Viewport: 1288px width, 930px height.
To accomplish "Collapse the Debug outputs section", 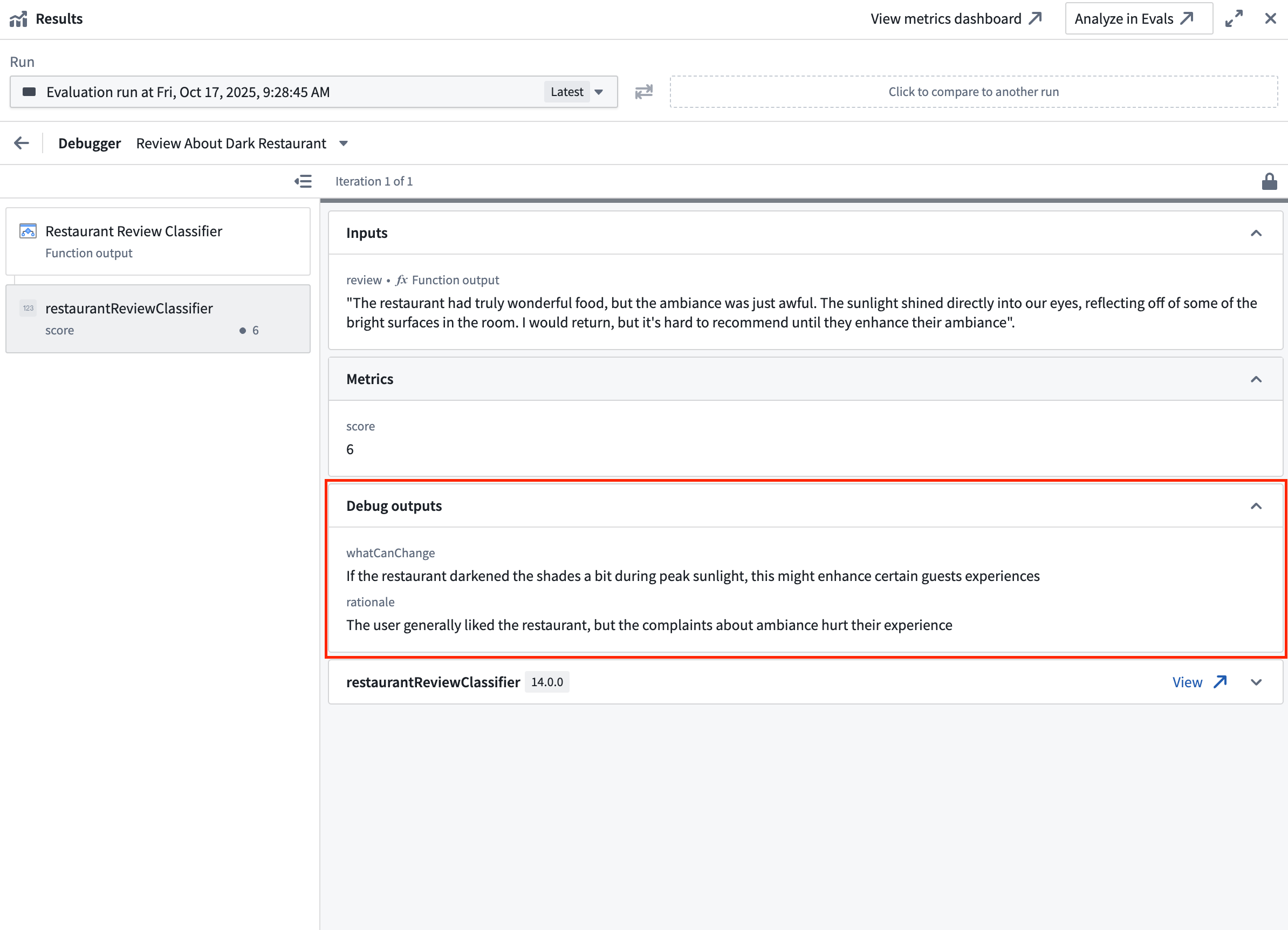I will click(1257, 505).
